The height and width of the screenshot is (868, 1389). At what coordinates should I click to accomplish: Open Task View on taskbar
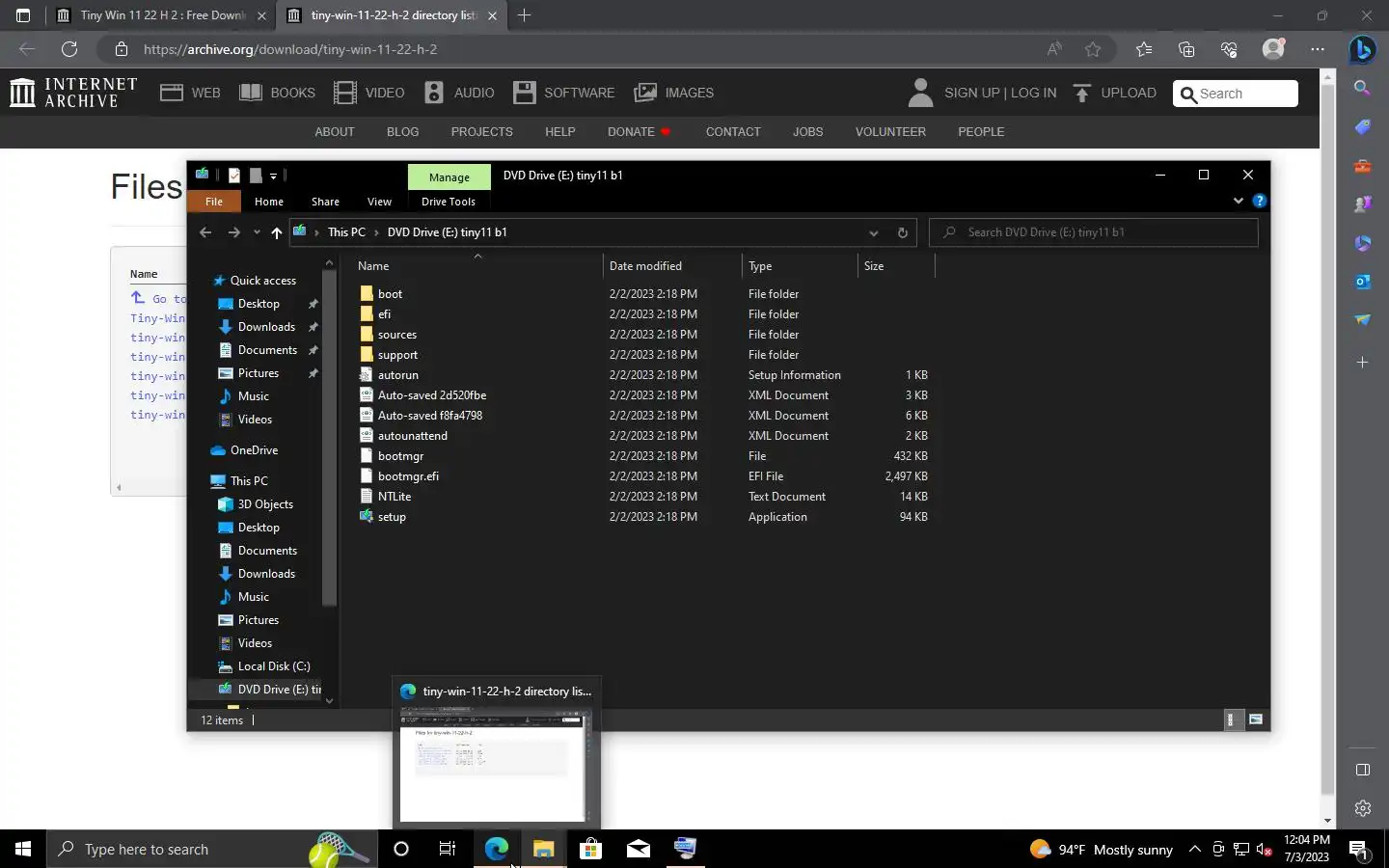(x=448, y=849)
